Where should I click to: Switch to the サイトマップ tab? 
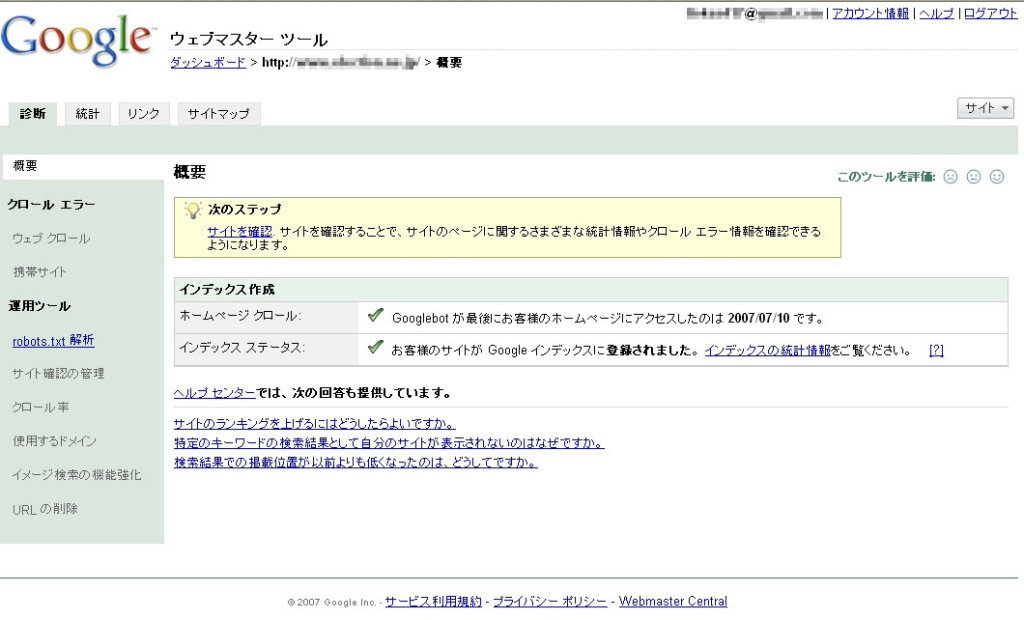pyautogui.click(x=219, y=114)
